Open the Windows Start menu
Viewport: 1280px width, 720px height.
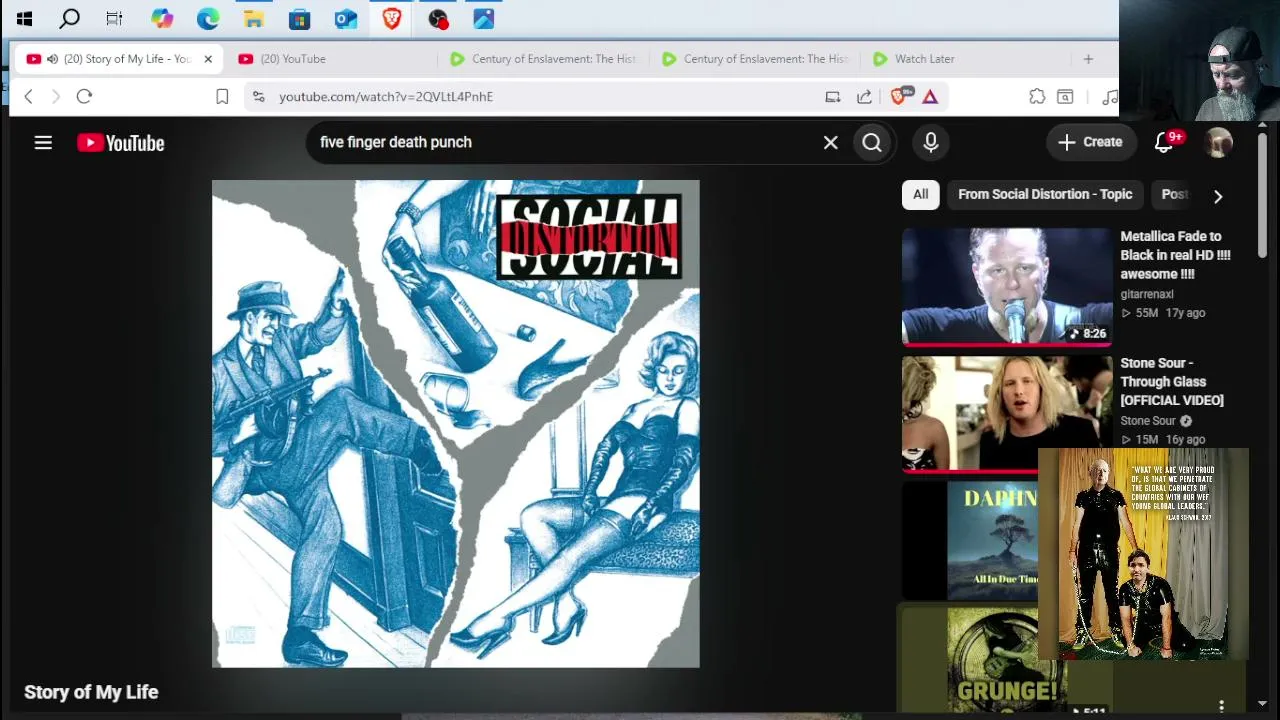coord(24,18)
